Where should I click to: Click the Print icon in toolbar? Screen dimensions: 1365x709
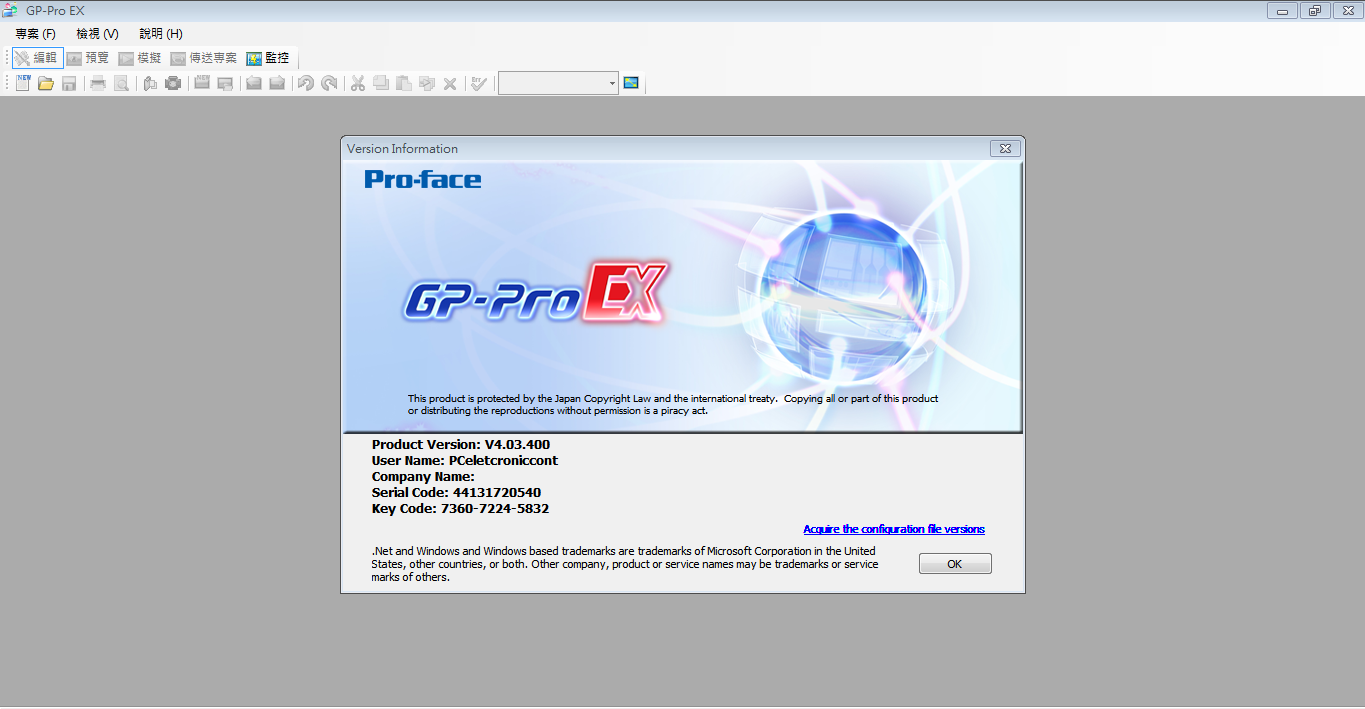pyautogui.click(x=98, y=83)
